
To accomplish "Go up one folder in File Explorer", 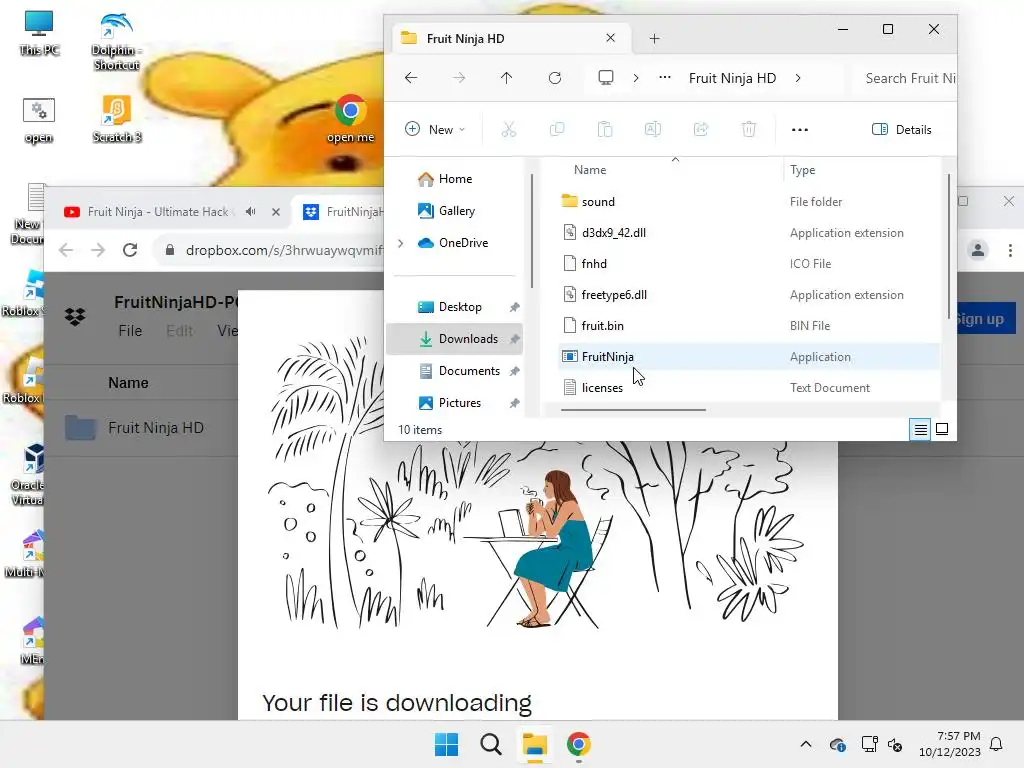I will (506, 78).
